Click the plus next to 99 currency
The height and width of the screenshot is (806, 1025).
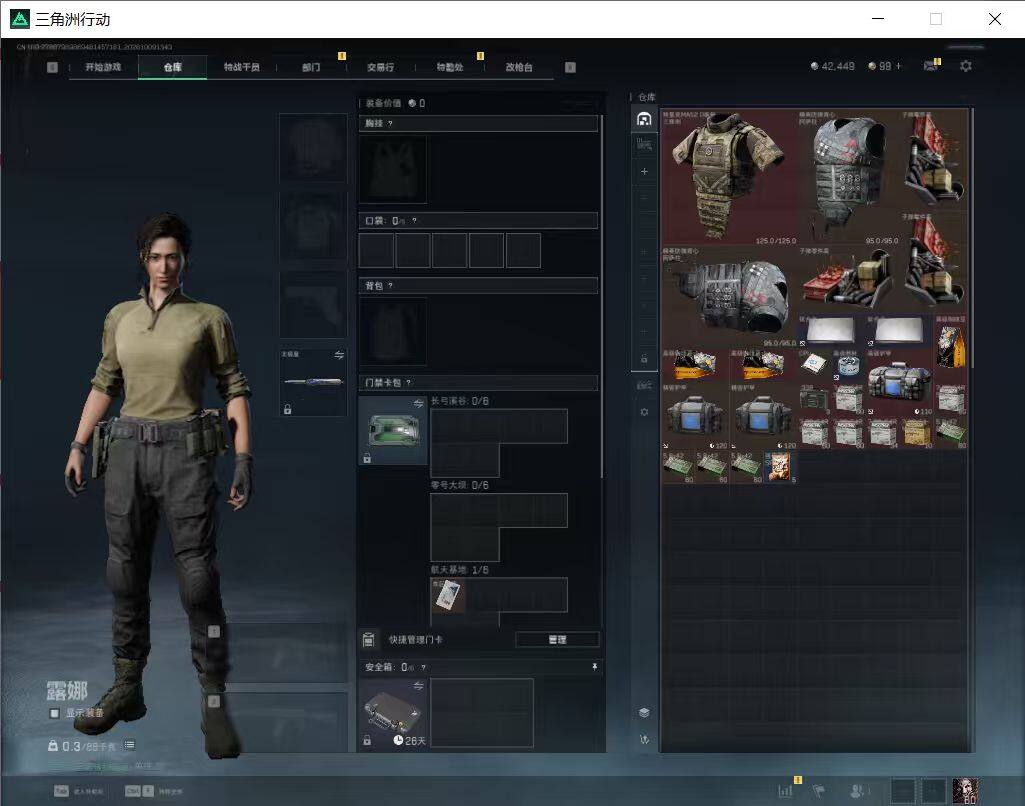[x=899, y=66]
